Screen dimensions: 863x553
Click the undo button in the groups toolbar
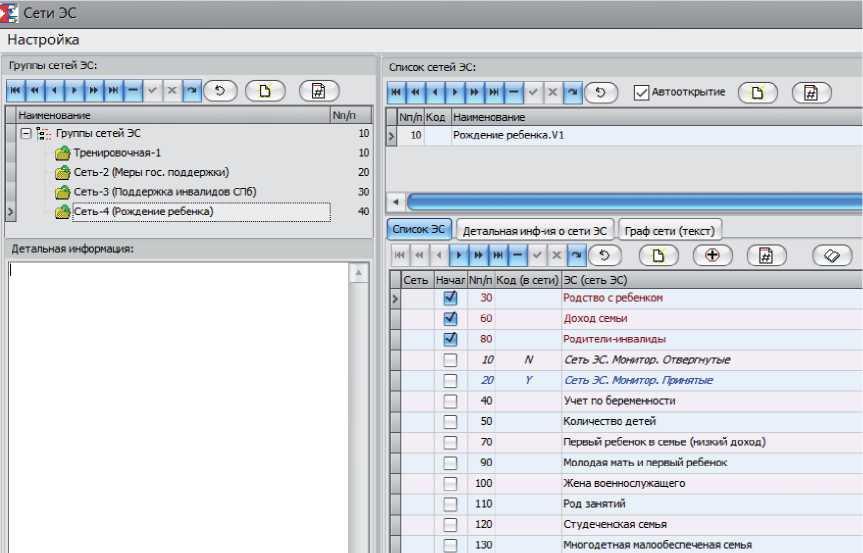click(x=219, y=90)
